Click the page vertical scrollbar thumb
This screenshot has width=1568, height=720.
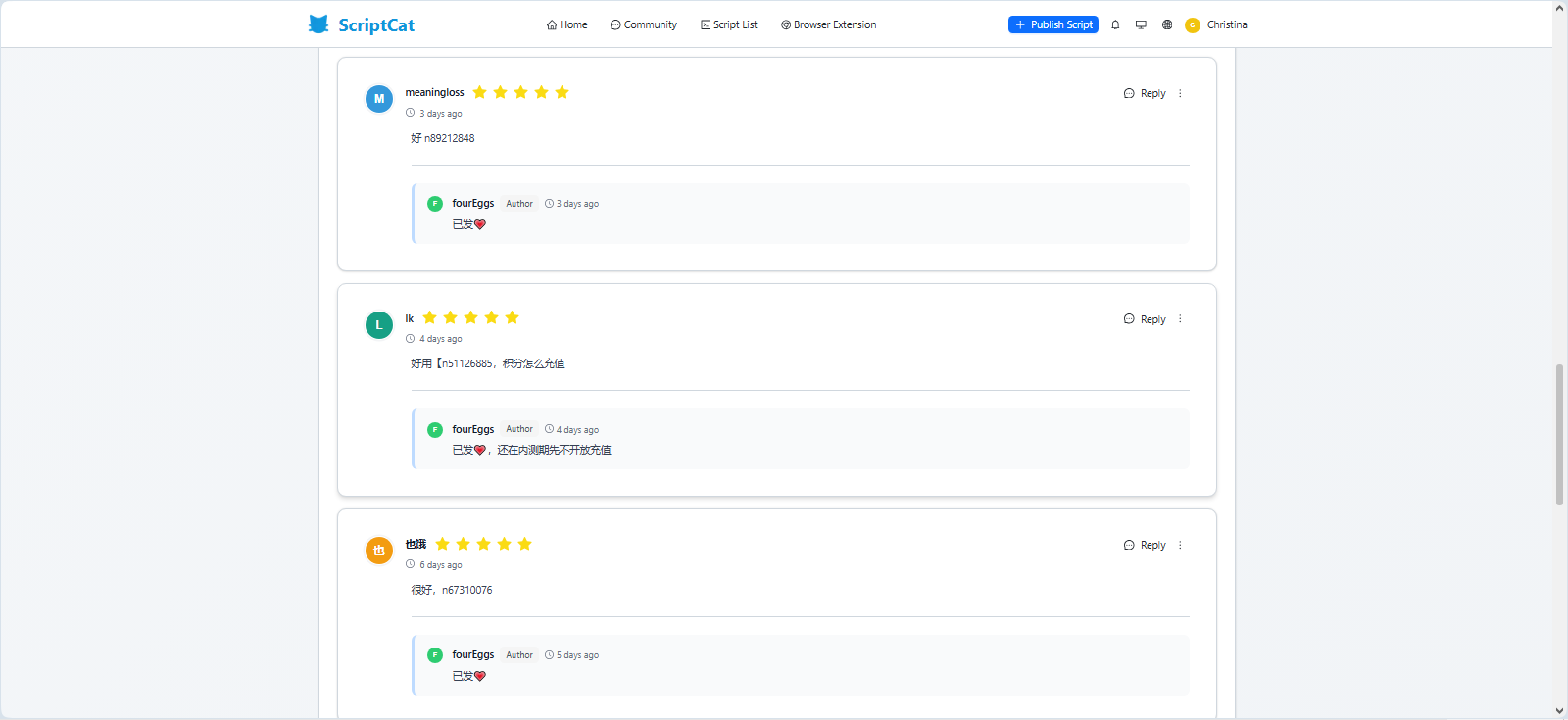click(1559, 434)
